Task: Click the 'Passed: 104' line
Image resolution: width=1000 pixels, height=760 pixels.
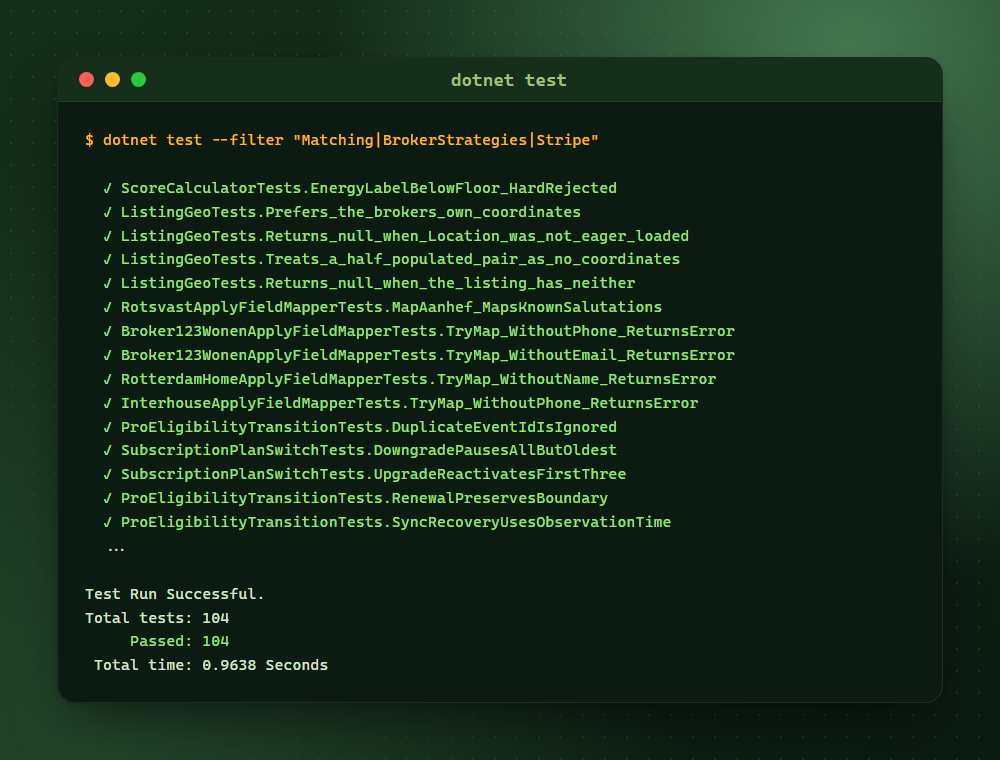Action: [x=179, y=641]
